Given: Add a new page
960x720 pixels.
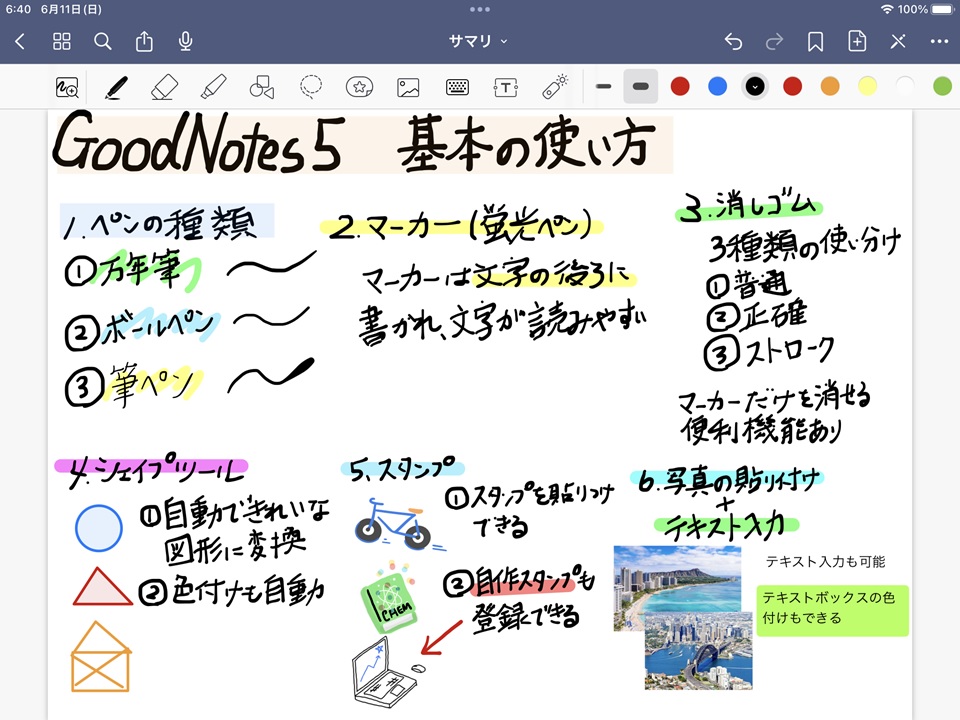Looking at the screenshot, I should point(857,41).
